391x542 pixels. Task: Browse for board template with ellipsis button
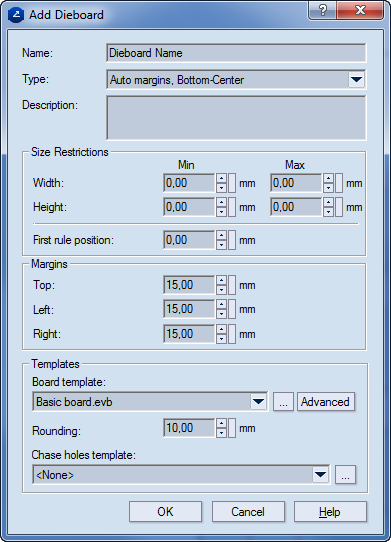point(283,402)
